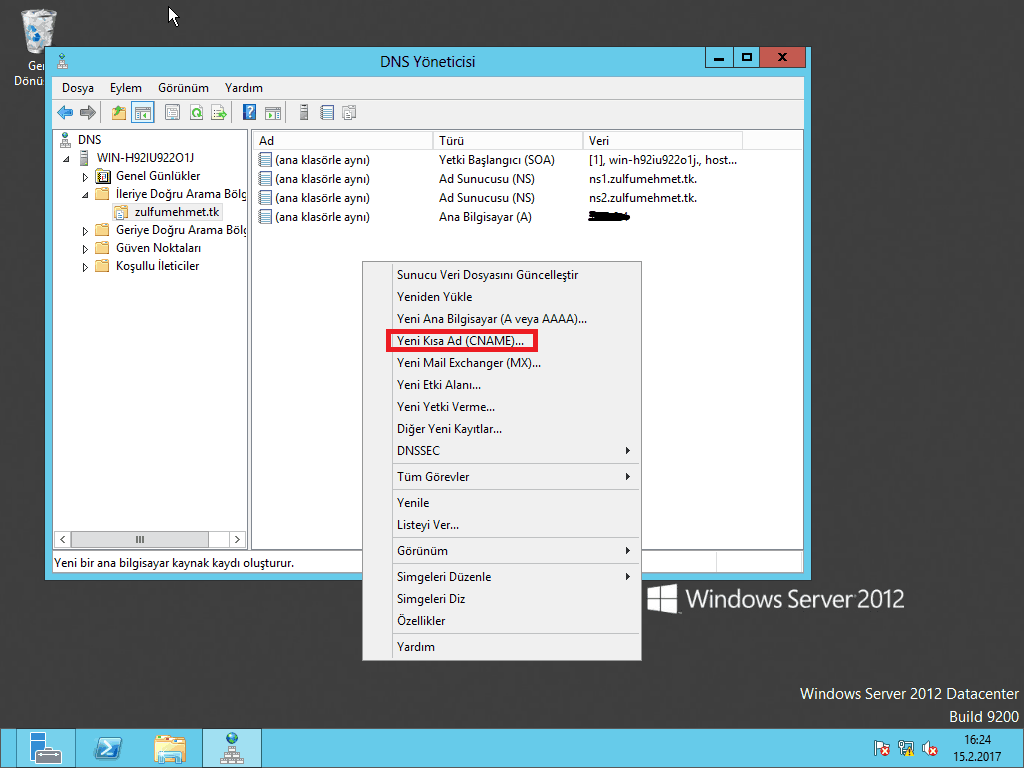Screen dimensions: 1024x768
Task: Click the tree pane horizontal scrollbar thumb
Action: [x=140, y=539]
